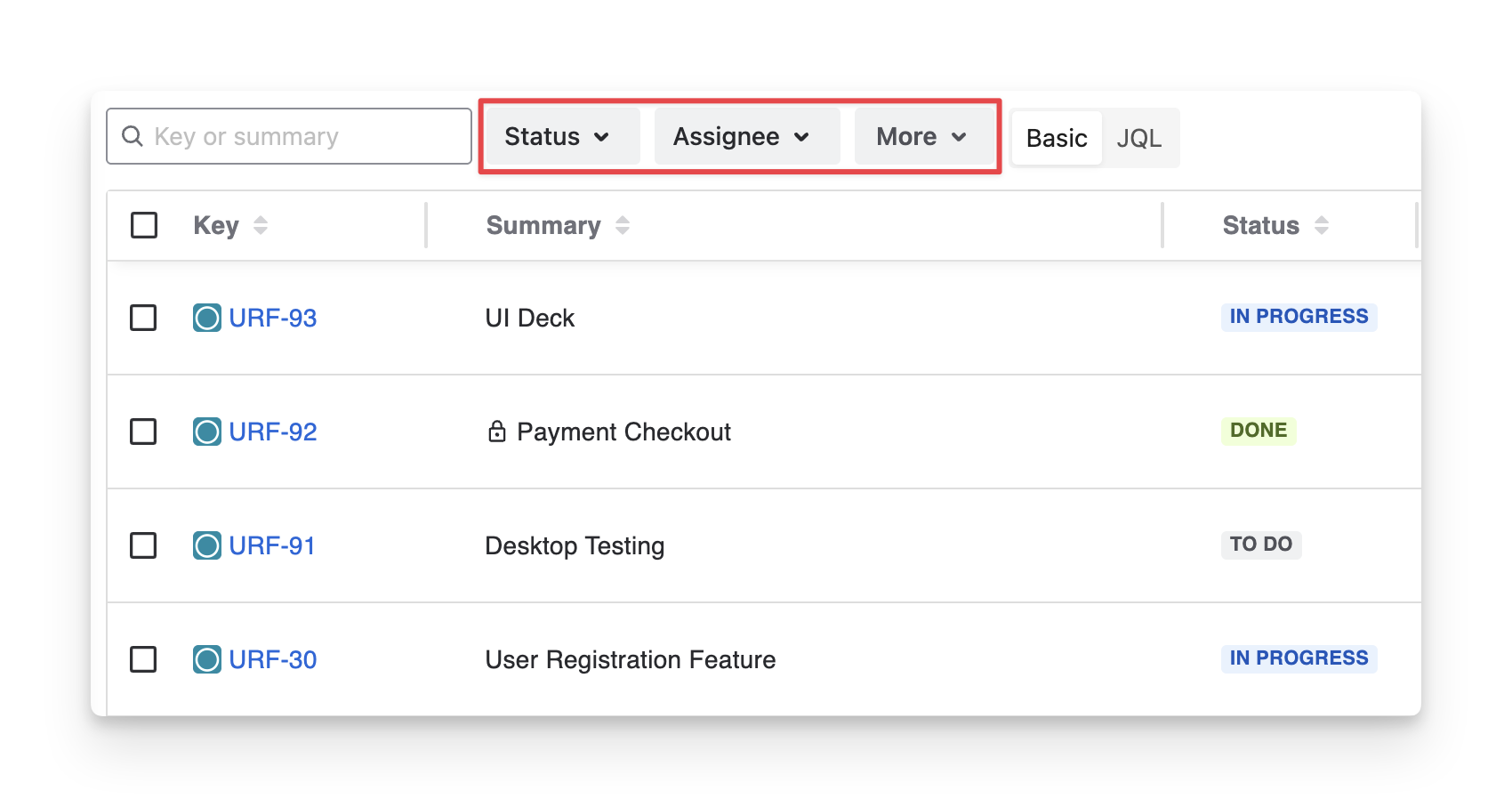Click the URF-93 issue type icon
Viewport: 1512px width, 807px height.
[207, 318]
